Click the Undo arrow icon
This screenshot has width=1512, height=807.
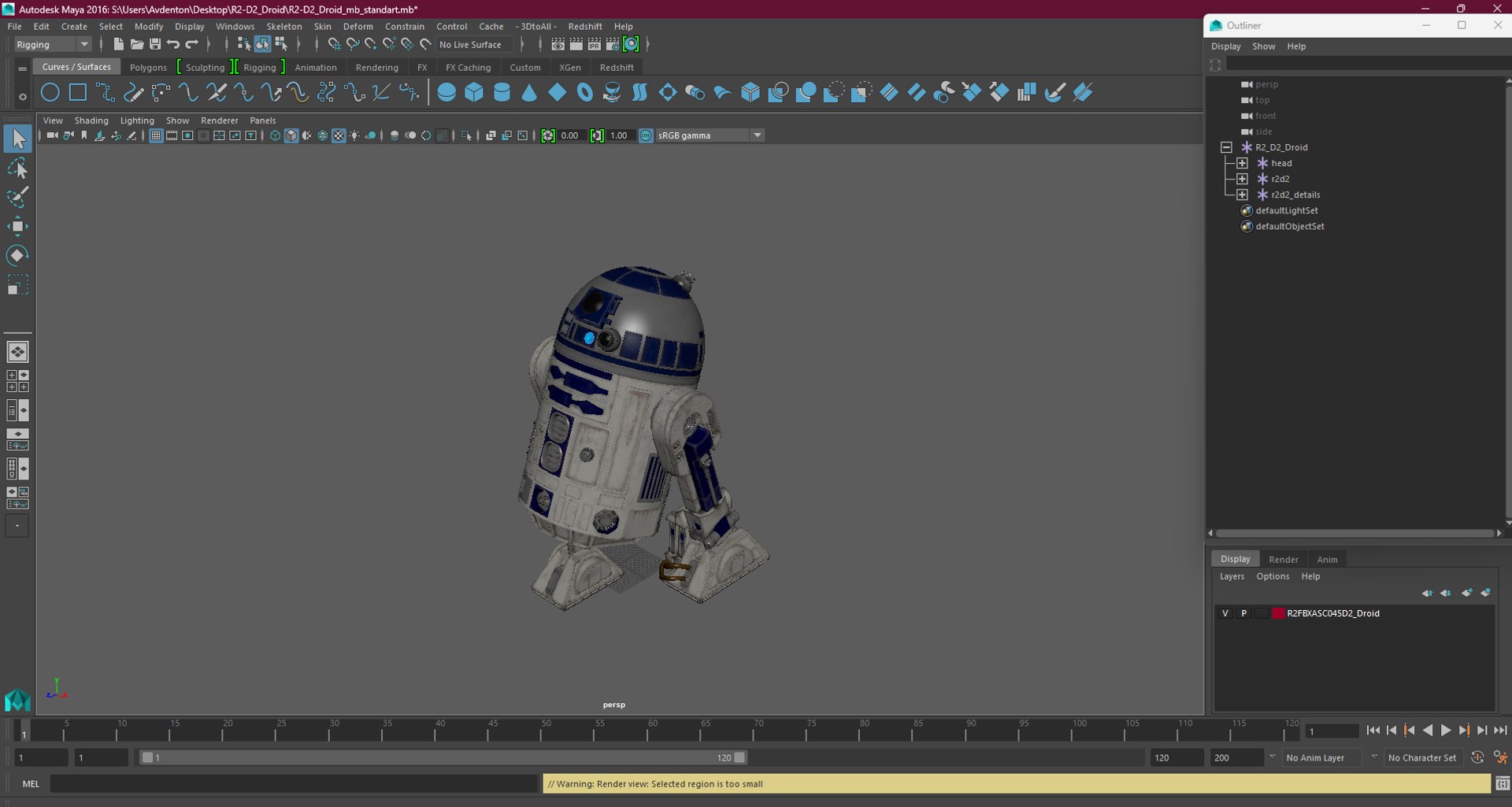pos(173,44)
